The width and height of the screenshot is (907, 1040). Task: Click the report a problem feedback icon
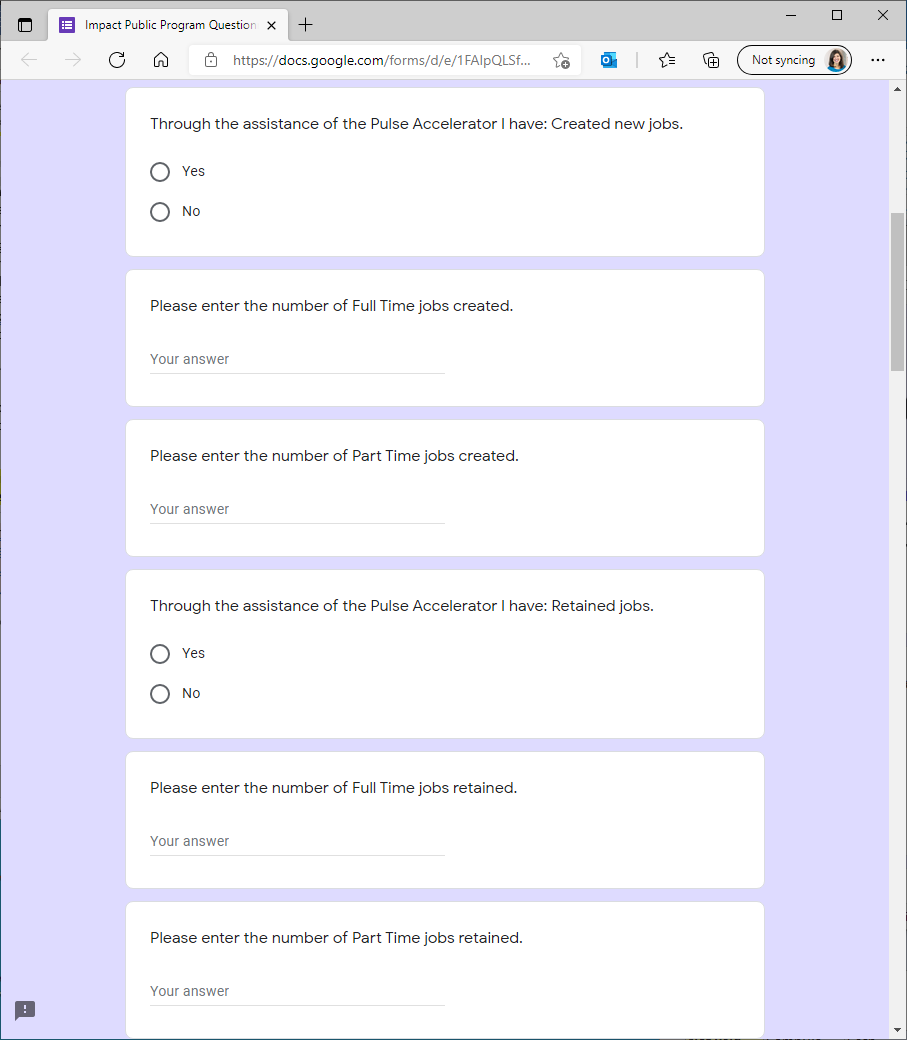[25, 1010]
